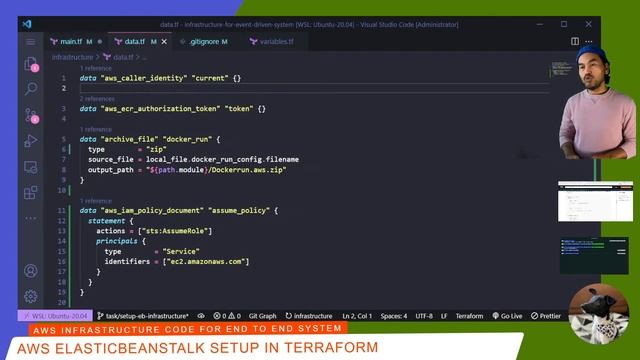
Task: Click the '1 reference' lens above archive_file
Action: (x=96, y=129)
